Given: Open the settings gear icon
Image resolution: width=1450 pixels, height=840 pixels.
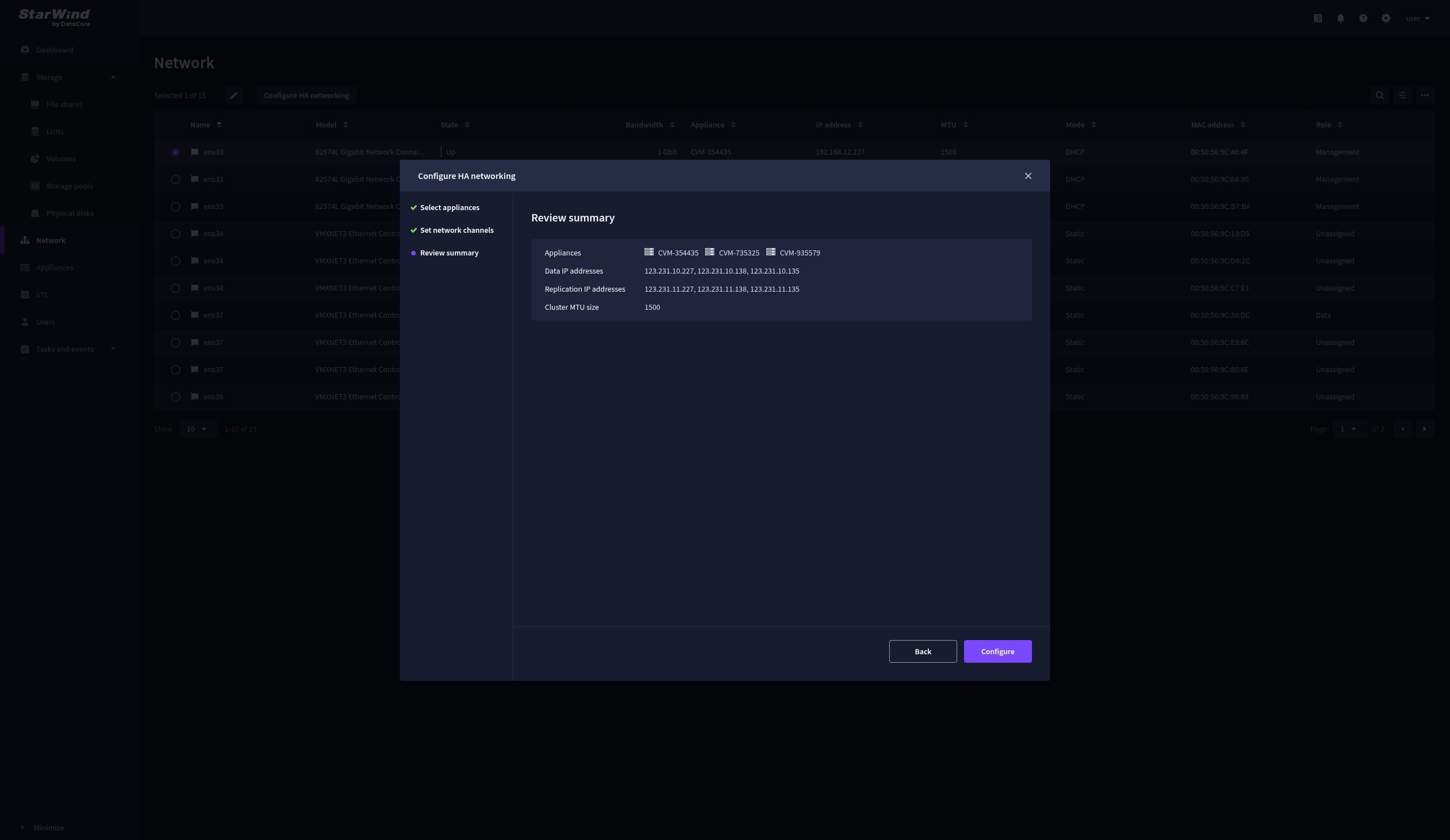Looking at the screenshot, I should [1385, 19].
